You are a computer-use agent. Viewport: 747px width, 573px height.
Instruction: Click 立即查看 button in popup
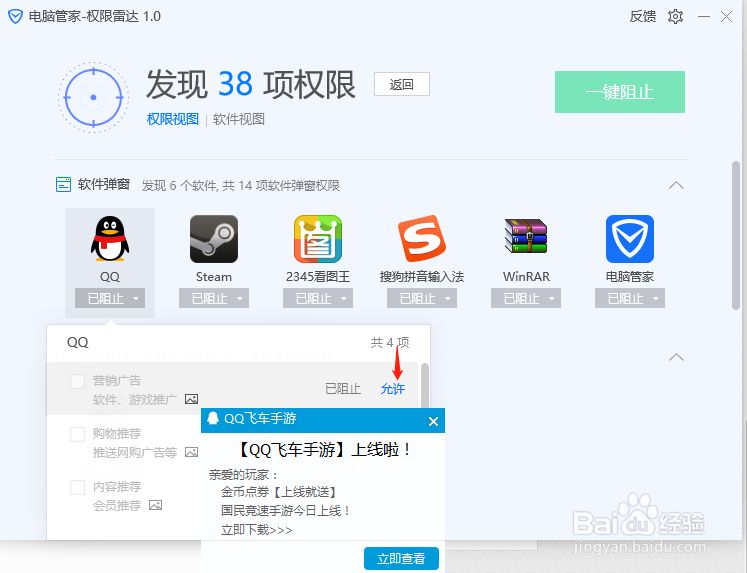pos(401,558)
